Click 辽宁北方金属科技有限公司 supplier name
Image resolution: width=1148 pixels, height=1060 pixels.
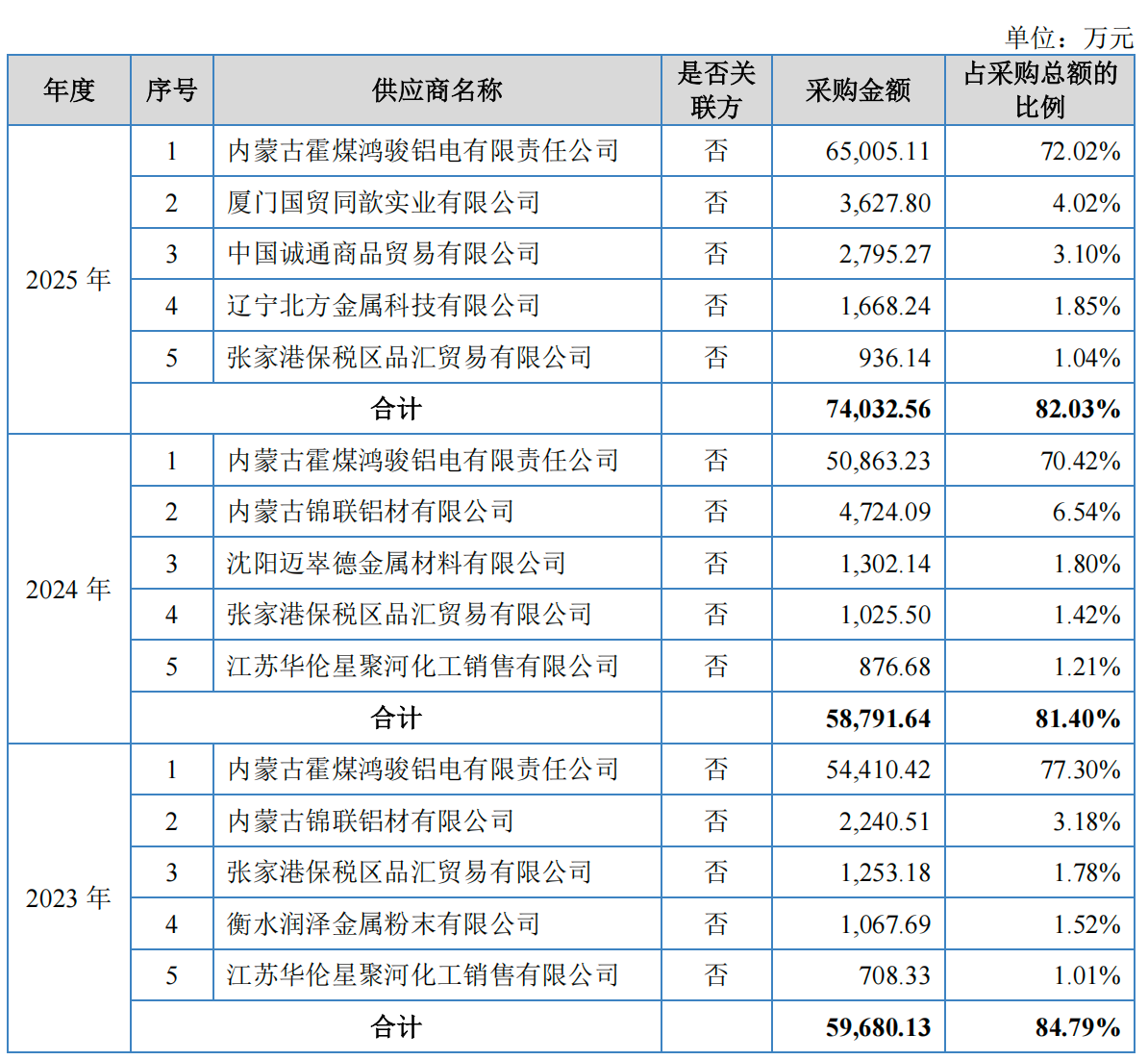tap(384, 306)
